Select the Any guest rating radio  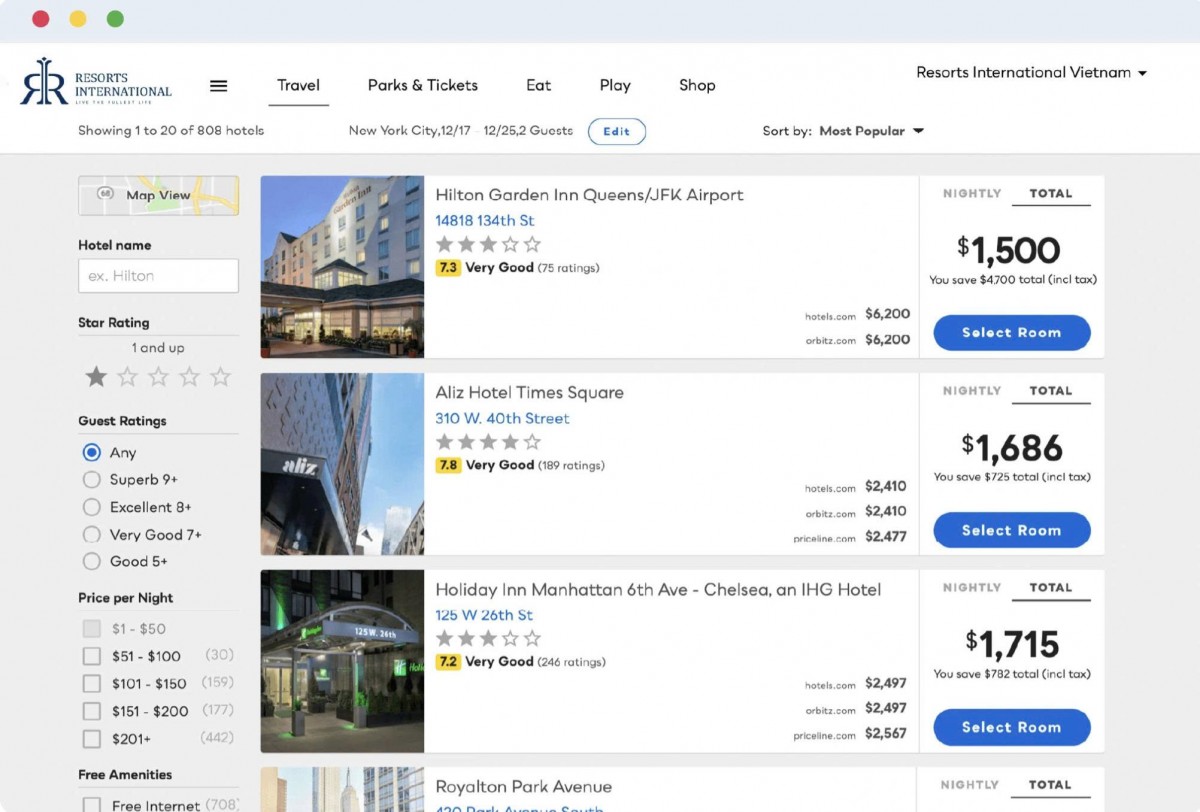pos(92,452)
